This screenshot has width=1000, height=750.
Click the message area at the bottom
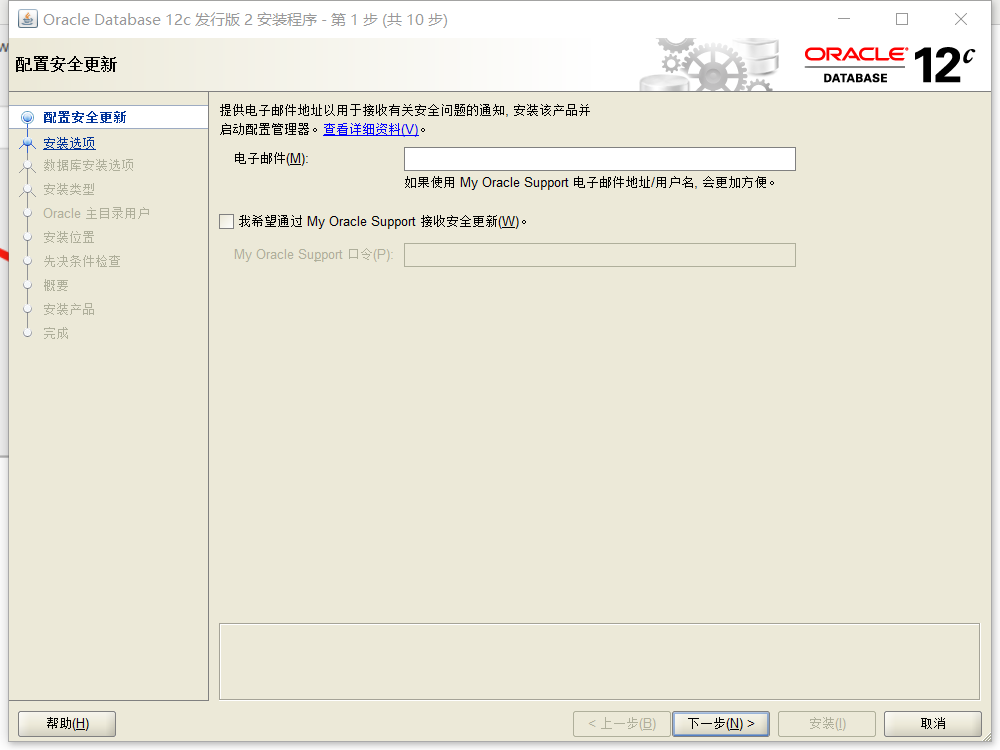(x=599, y=661)
